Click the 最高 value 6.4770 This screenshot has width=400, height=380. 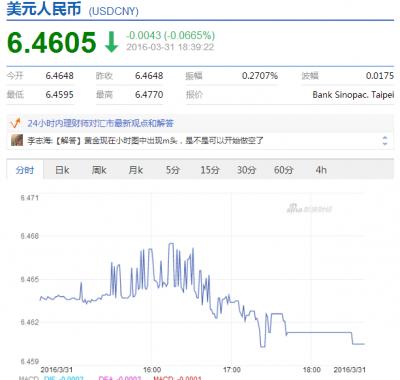(x=149, y=94)
